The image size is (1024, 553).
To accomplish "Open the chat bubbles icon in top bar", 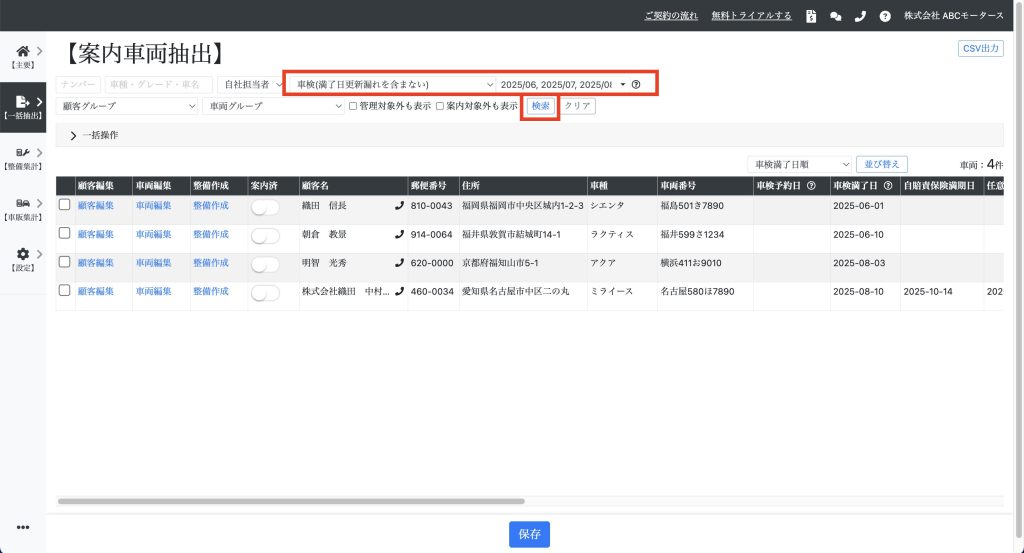I will (x=835, y=16).
